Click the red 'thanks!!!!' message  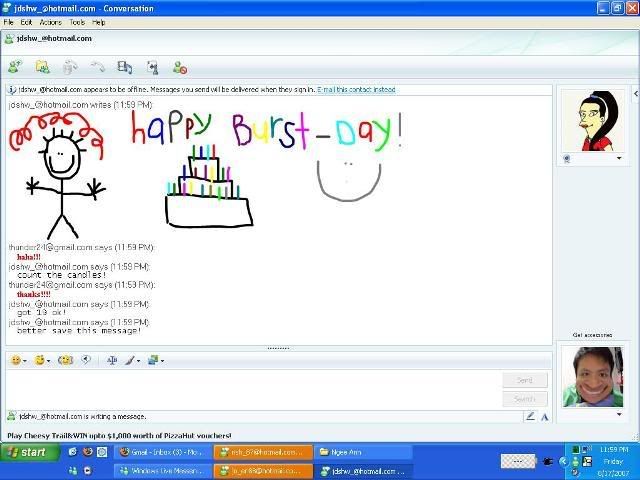click(34, 294)
